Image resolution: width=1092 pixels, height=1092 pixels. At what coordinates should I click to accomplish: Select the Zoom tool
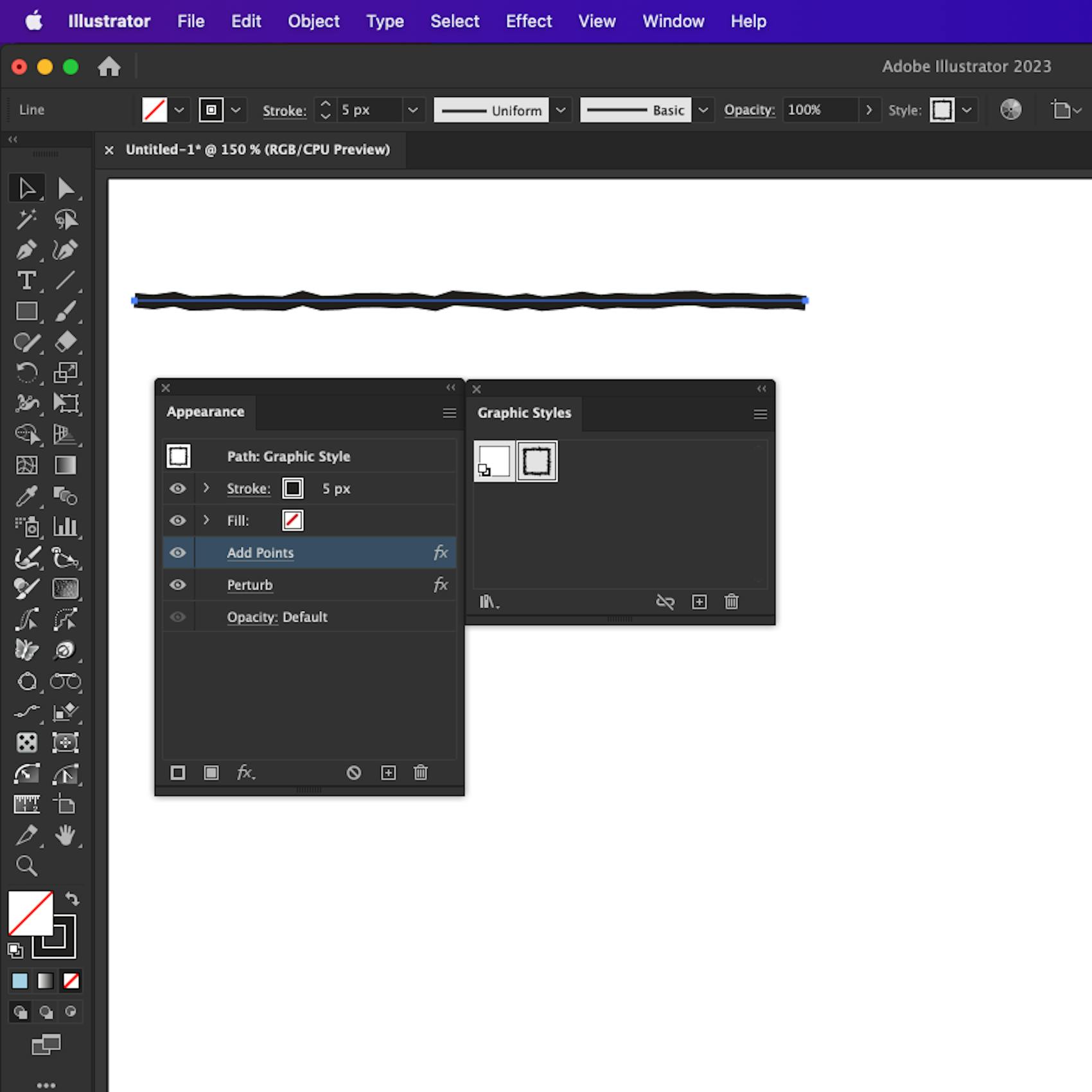coord(28,866)
